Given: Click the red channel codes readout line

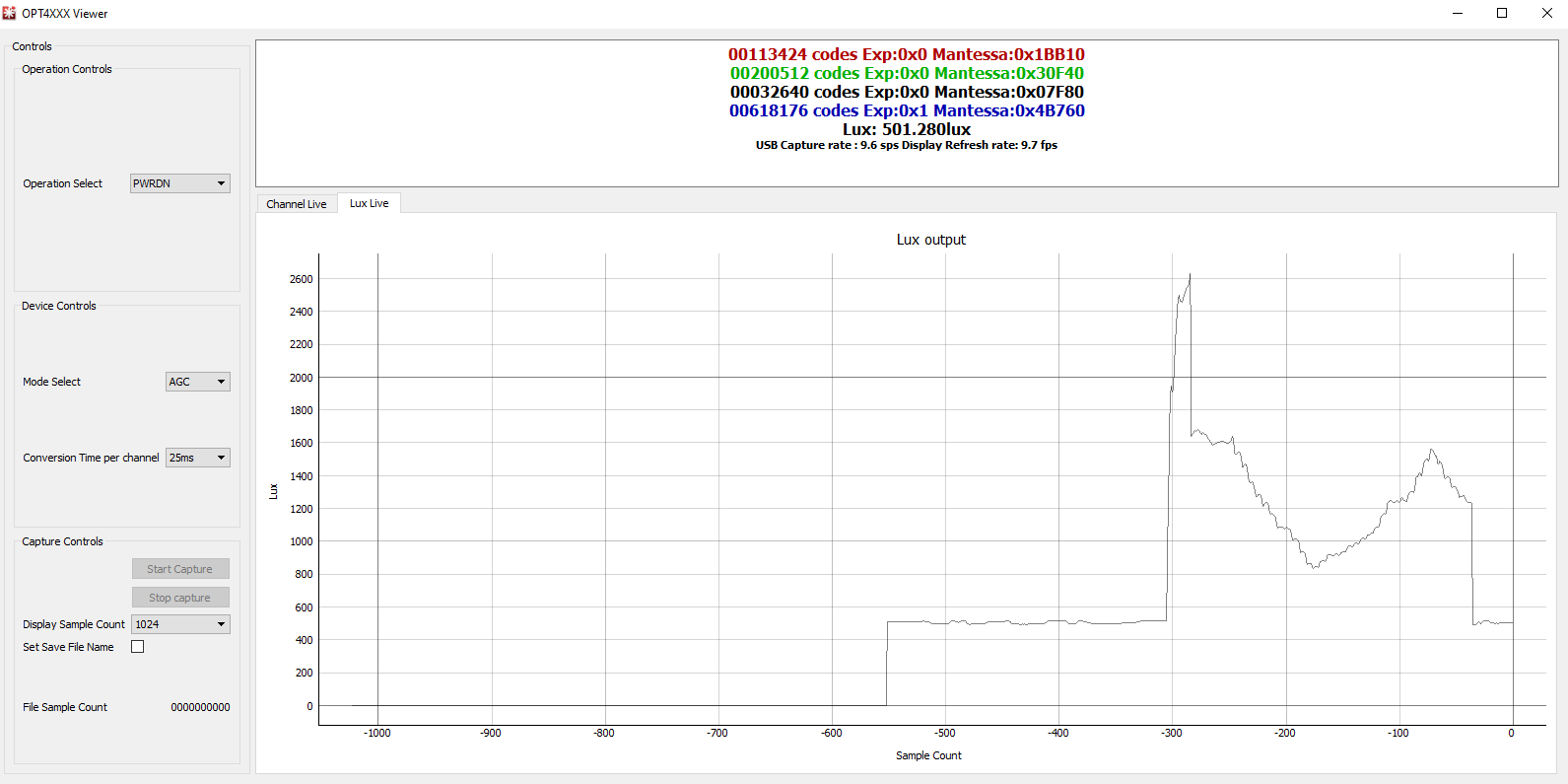Looking at the screenshot, I should [x=906, y=55].
